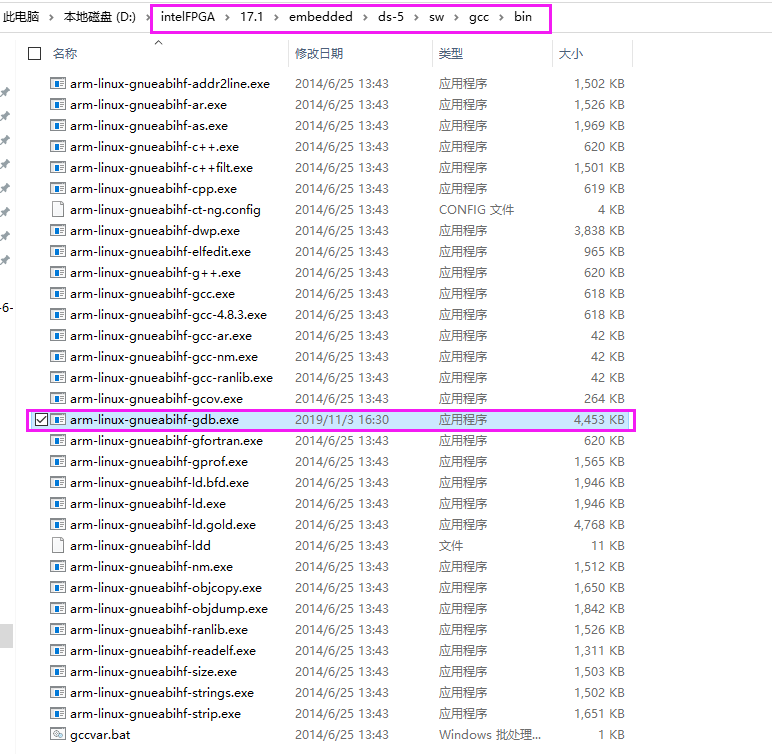Go to the embedded folder in the breadcrumb
Image resolution: width=772 pixels, height=754 pixels.
point(321,17)
